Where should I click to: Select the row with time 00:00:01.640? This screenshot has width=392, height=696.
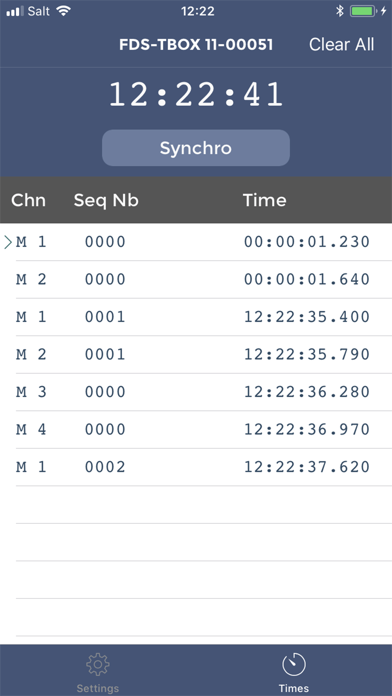(196, 280)
